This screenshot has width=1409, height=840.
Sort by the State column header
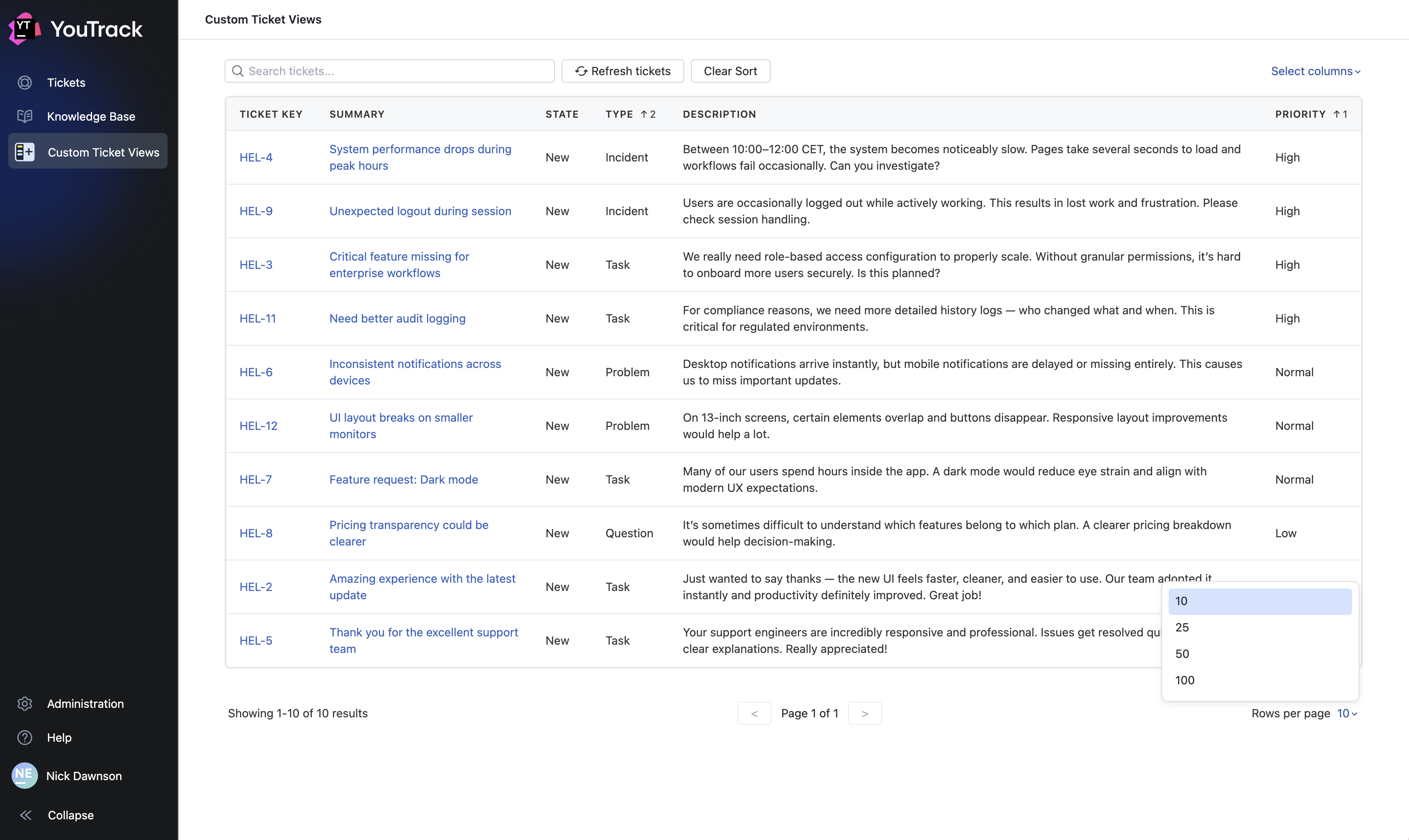click(561, 114)
